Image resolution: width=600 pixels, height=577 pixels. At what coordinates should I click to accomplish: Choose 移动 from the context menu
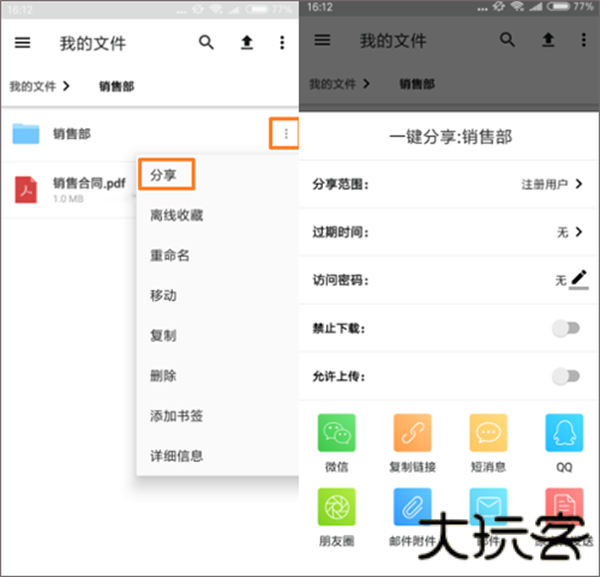163,295
